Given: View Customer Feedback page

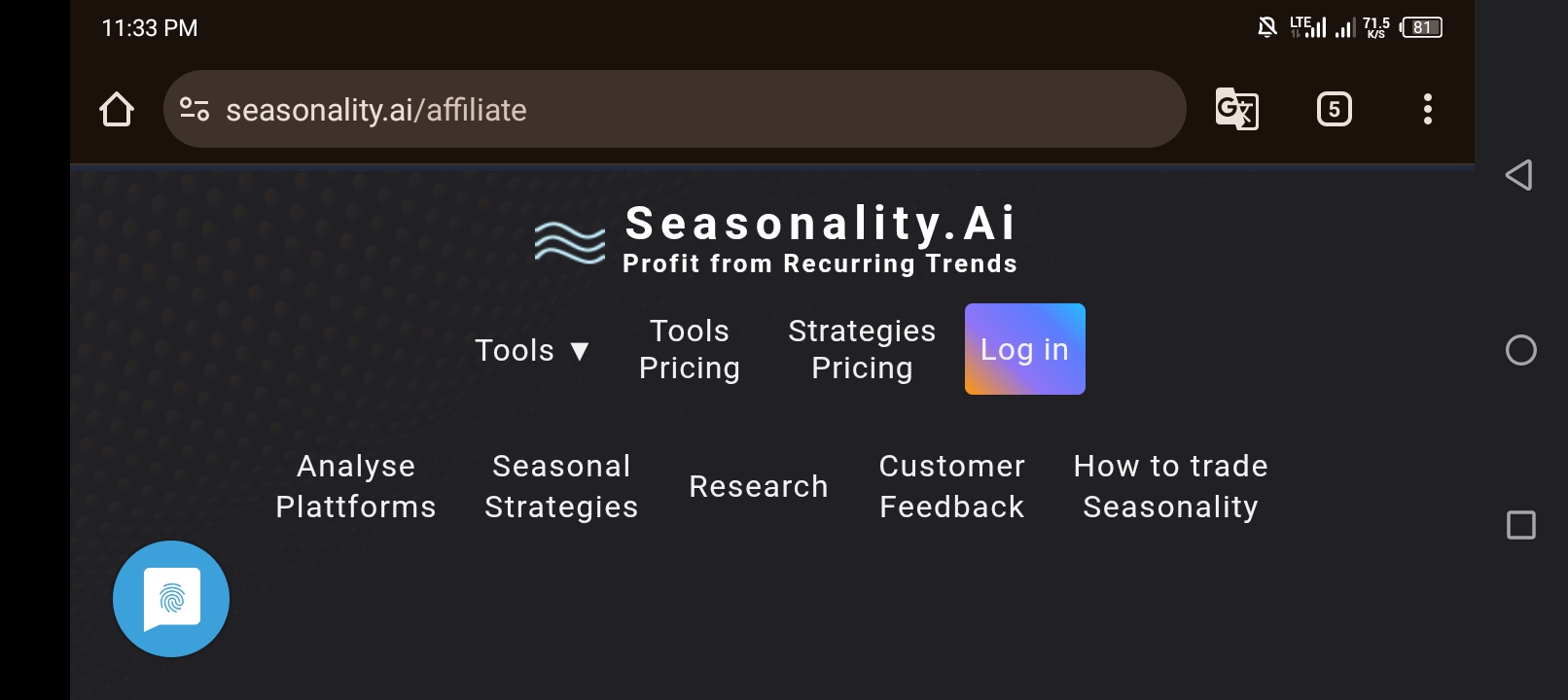Looking at the screenshot, I should coord(952,486).
